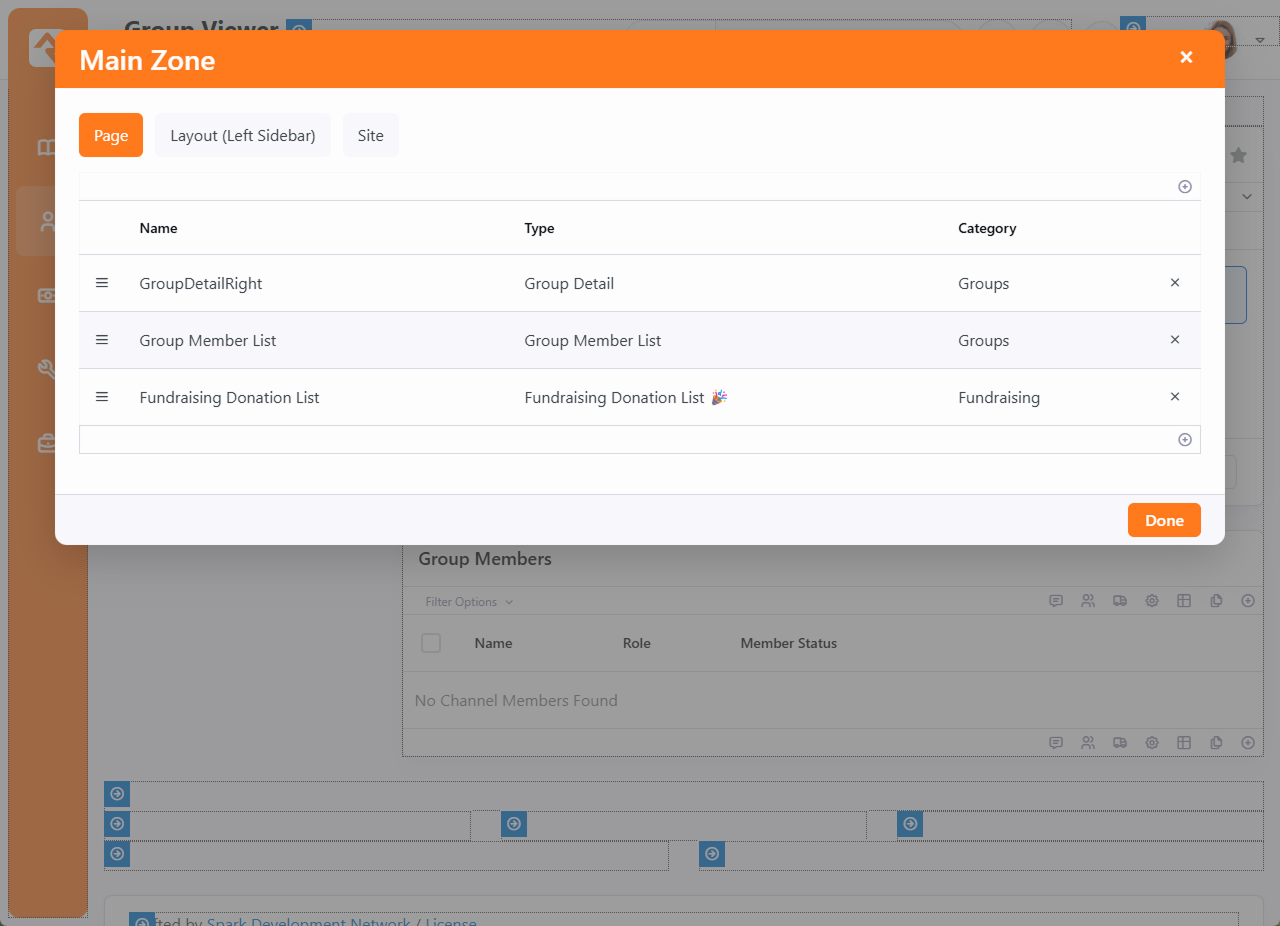Click the briefcase icon in the left sidebar
This screenshot has width=1280, height=926.
[48, 443]
